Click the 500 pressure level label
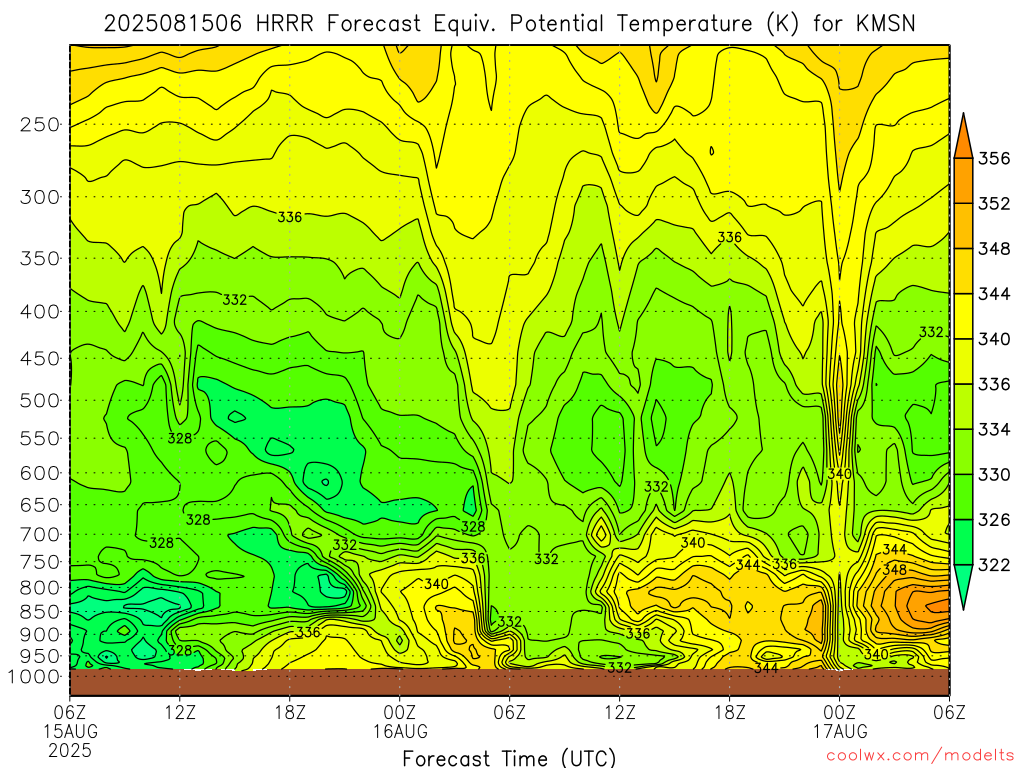1024x768 pixels. click(x=40, y=400)
